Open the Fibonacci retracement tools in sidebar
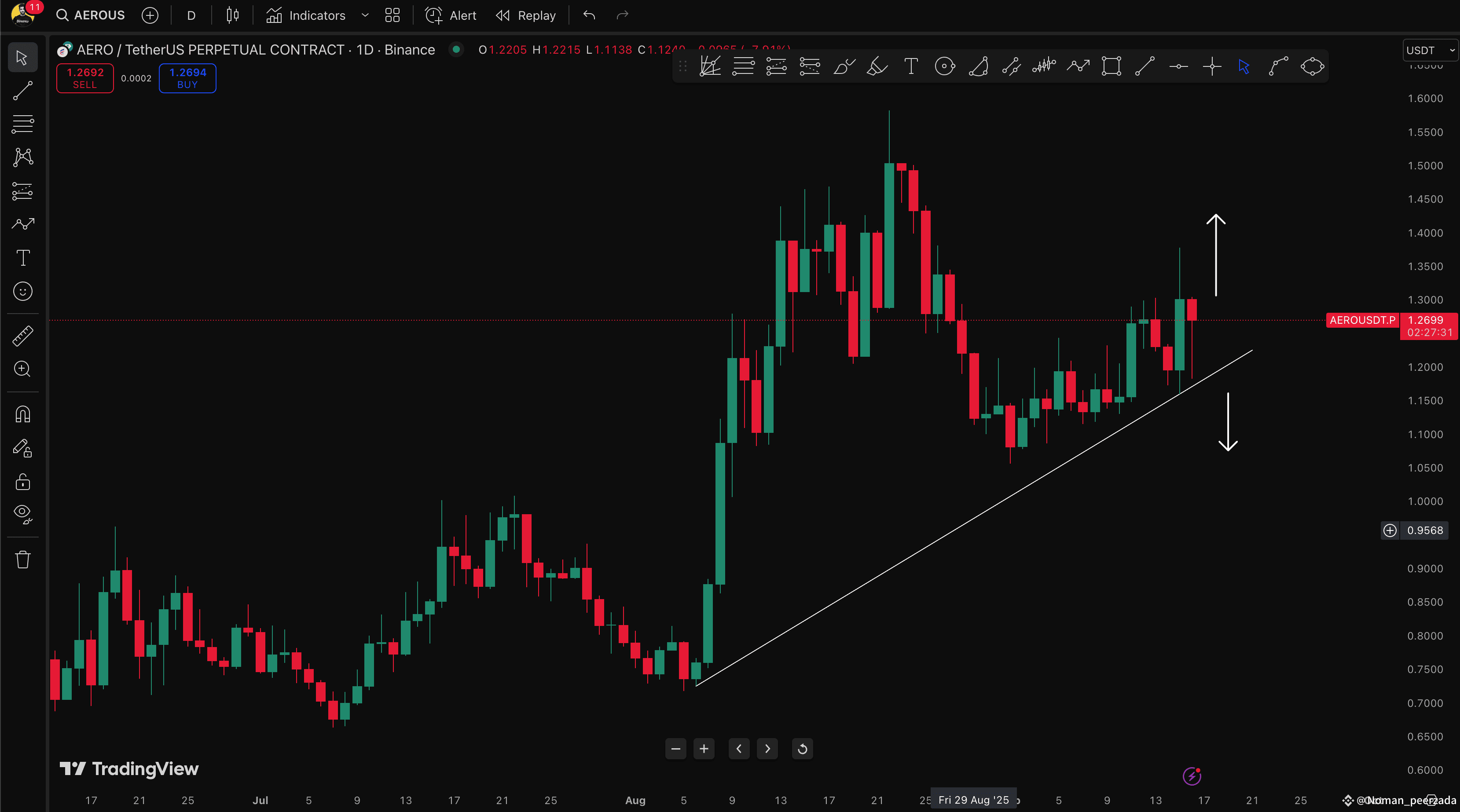This screenshot has width=1460, height=812. 23,124
